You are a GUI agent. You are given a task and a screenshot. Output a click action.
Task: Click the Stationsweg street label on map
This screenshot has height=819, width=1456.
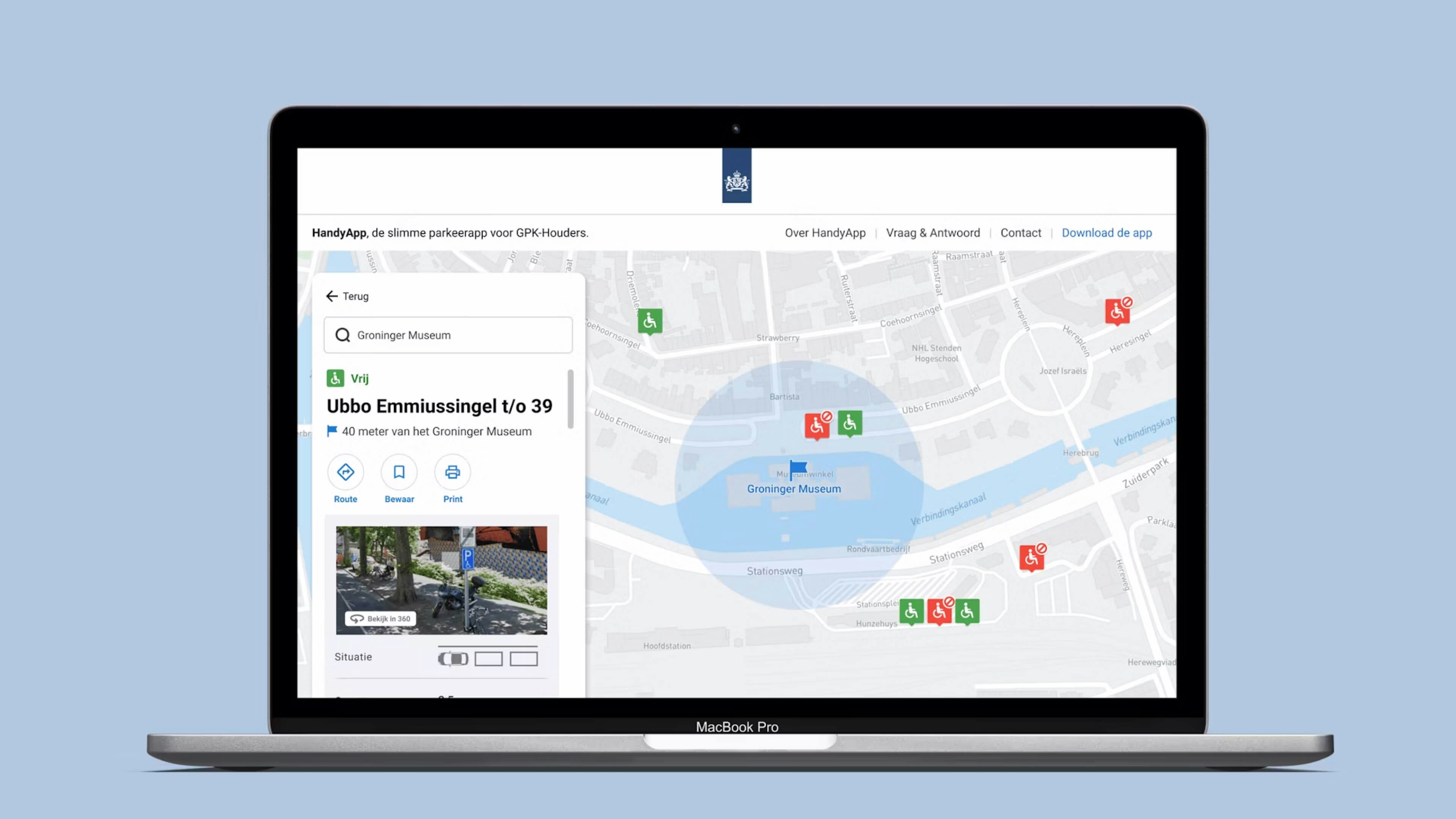point(774,571)
